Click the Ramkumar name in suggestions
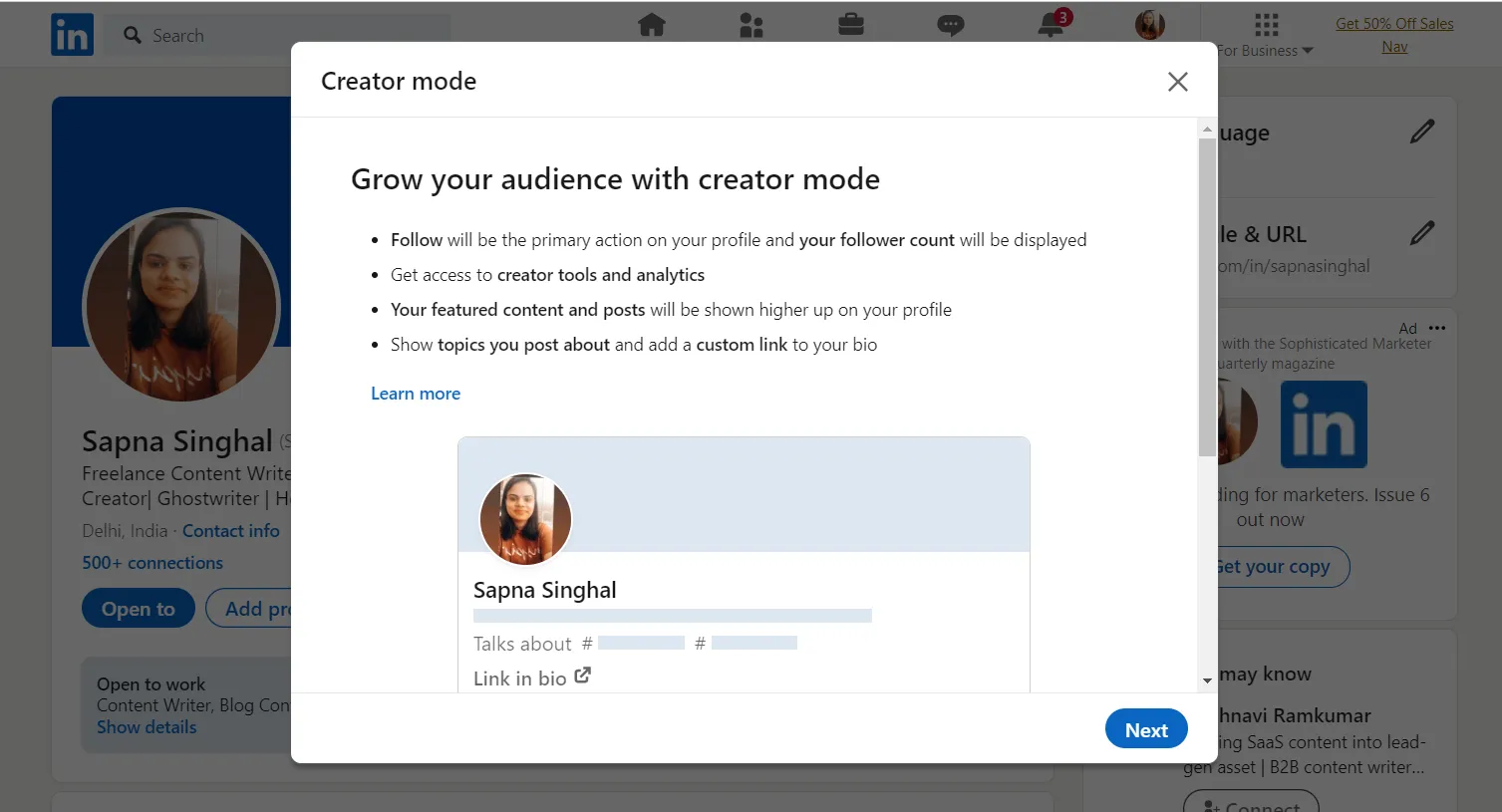1502x812 pixels. pyautogui.click(x=1293, y=715)
